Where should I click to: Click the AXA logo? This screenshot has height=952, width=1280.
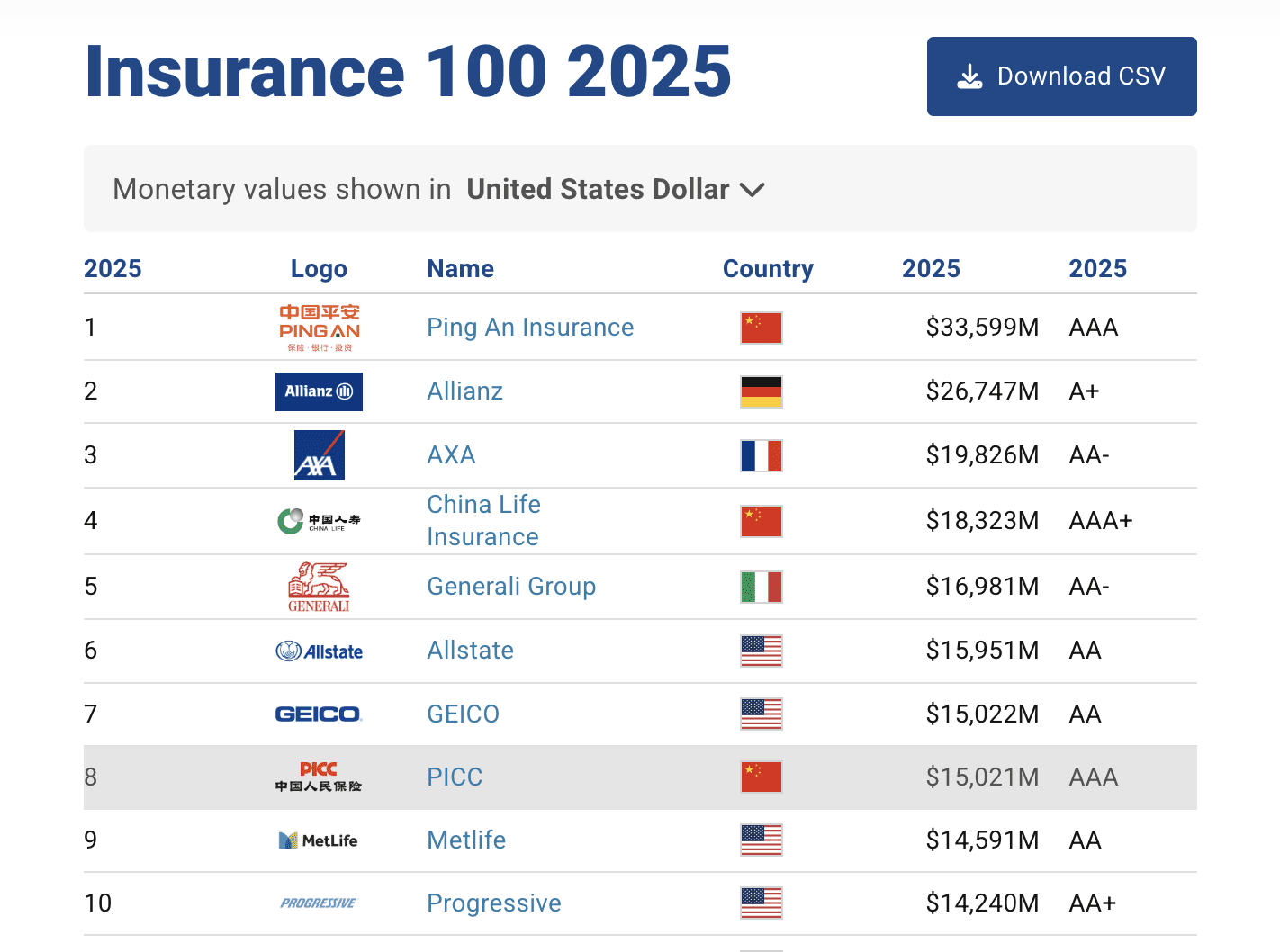319,455
